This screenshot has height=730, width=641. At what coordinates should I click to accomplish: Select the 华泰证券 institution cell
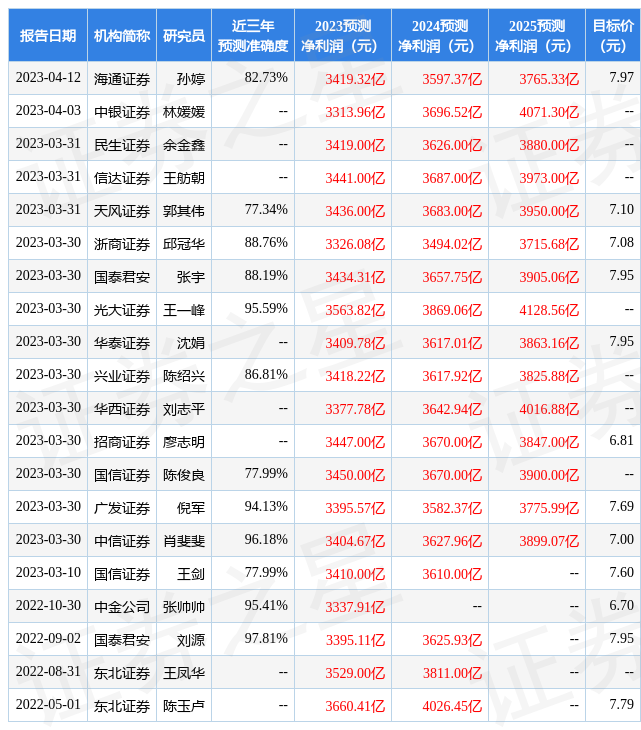point(122,343)
